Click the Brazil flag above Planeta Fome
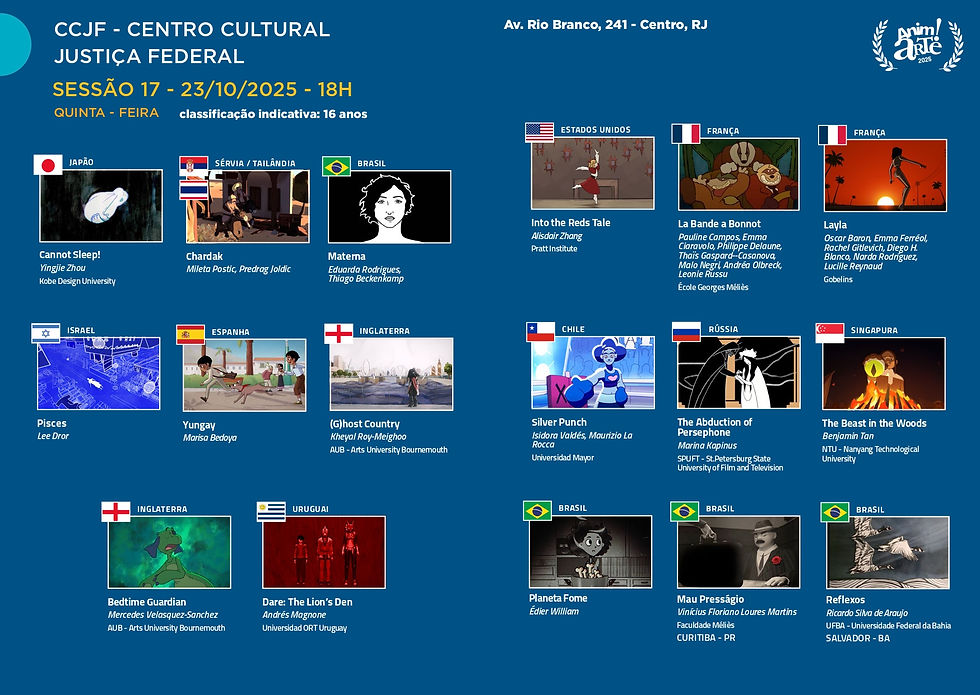This screenshot has width=980, height=695. click(538, 511)
